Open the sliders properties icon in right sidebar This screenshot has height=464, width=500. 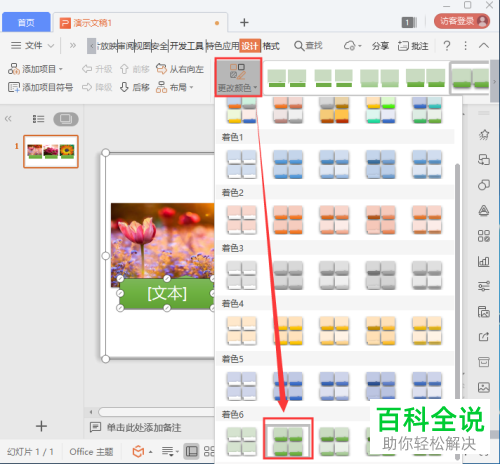point(484,286)
